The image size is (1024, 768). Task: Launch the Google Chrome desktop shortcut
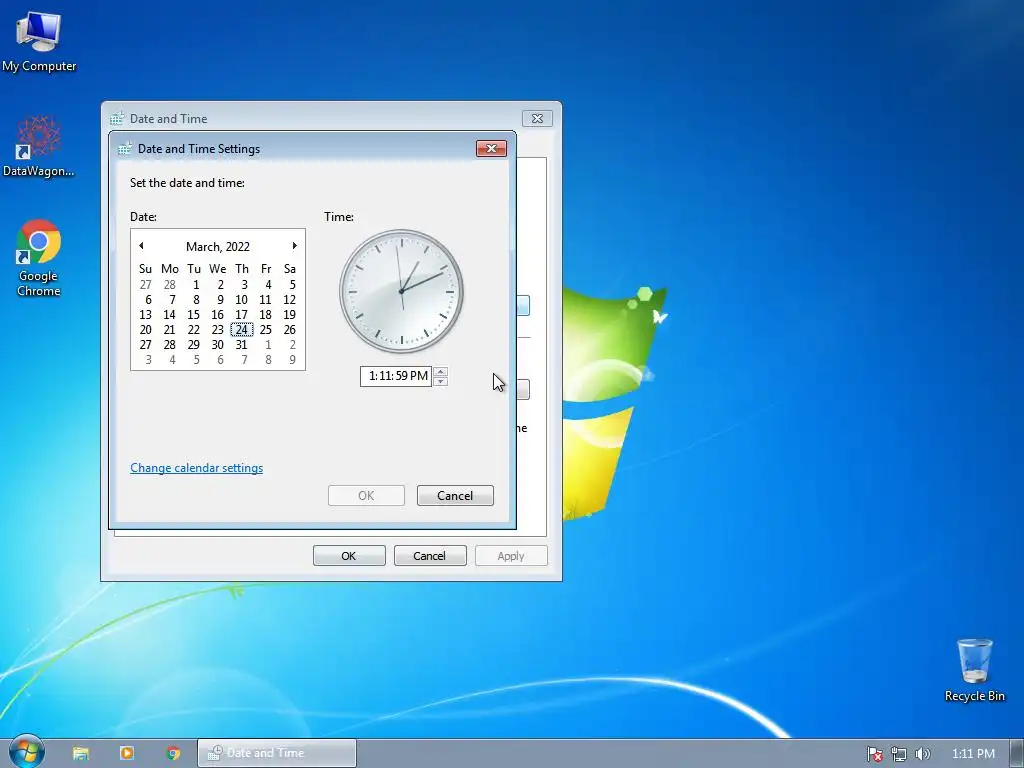pos(39,259)
